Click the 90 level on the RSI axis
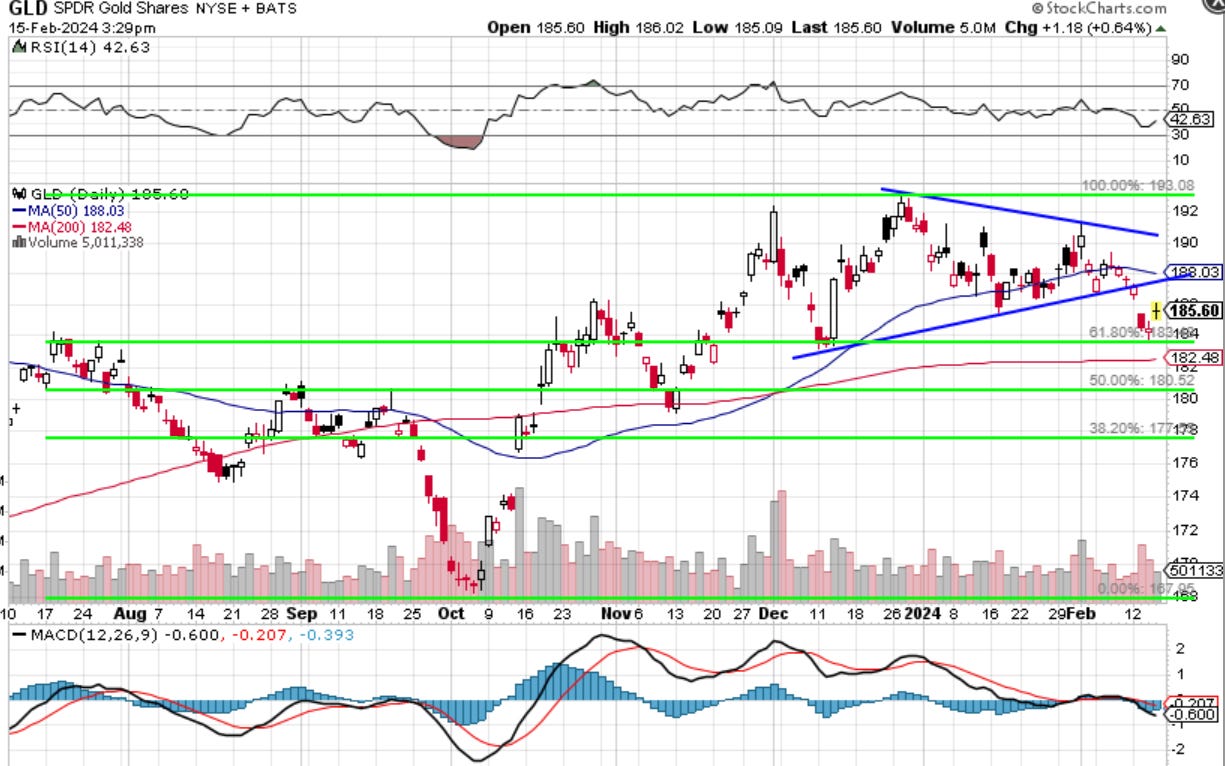 click(x=1180, y=59)
